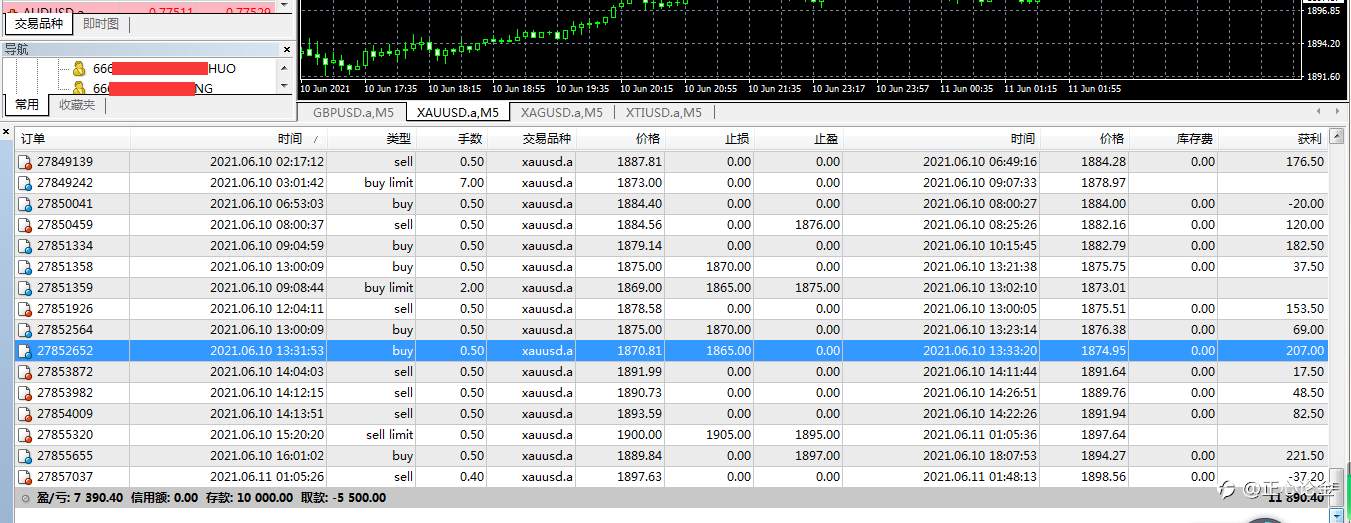
Task: Click market watch scrollbar down arrow
Action: [284, 5]
